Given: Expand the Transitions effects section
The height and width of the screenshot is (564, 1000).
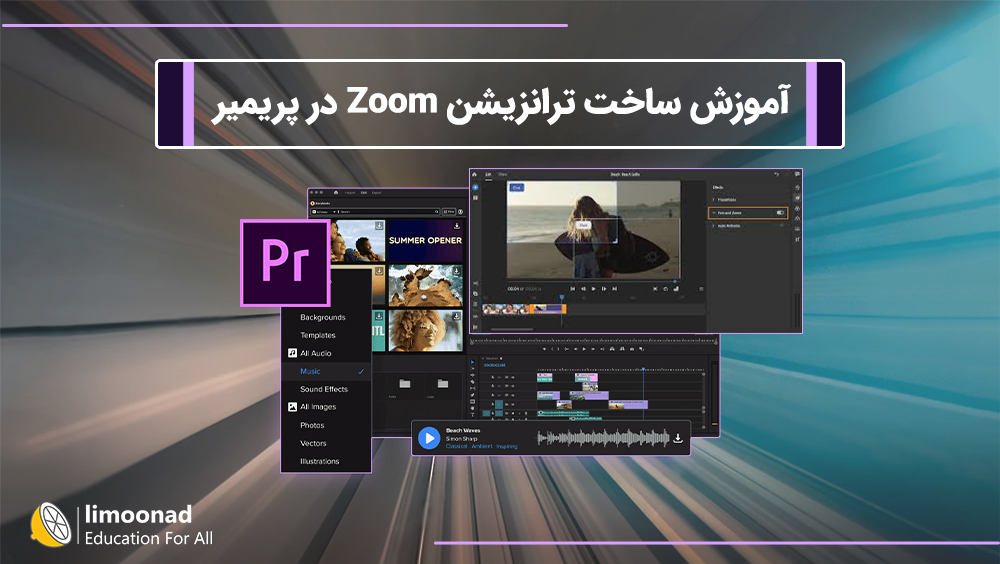Looking at the screenshot, I should pos(714,200).
